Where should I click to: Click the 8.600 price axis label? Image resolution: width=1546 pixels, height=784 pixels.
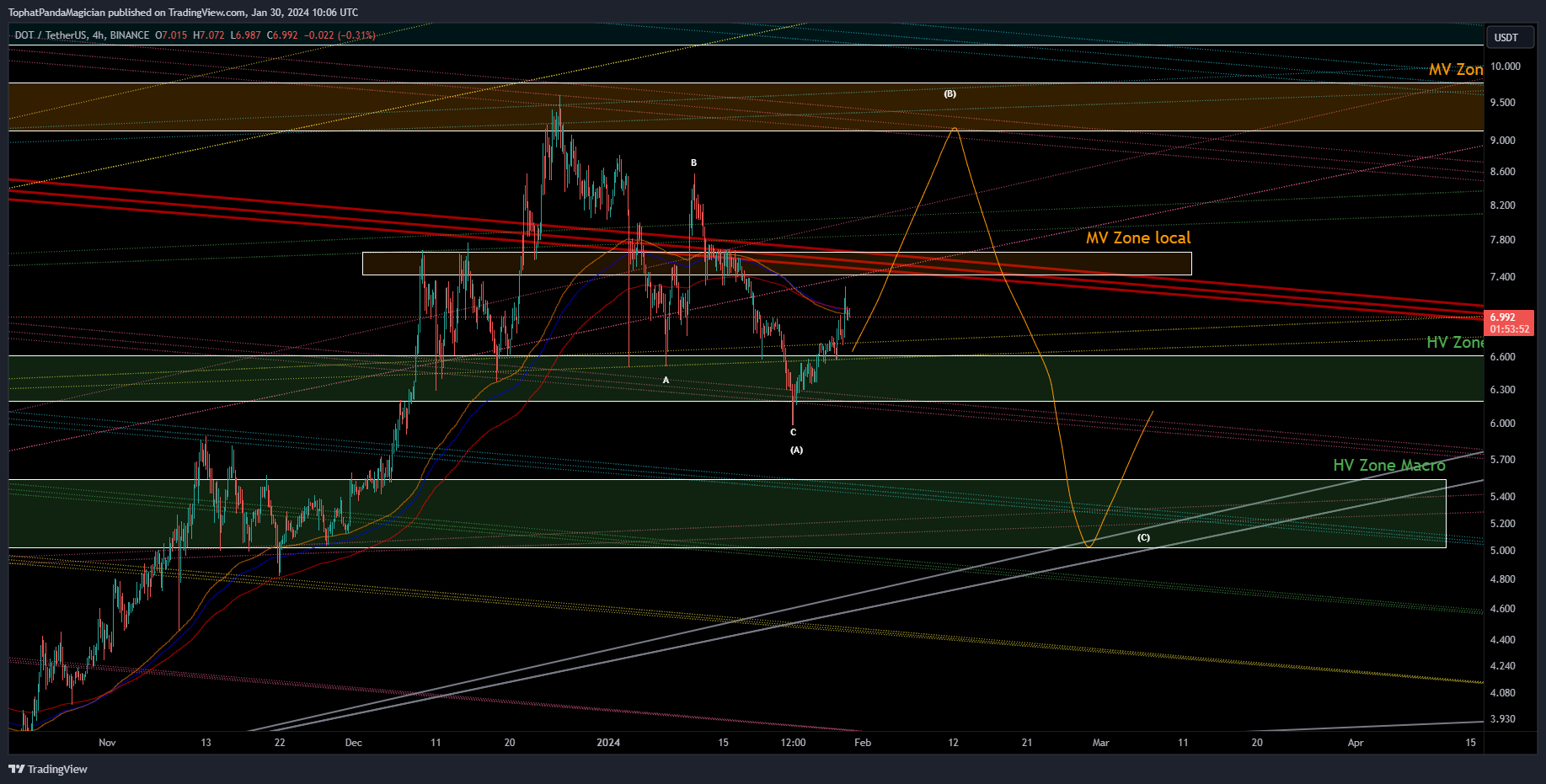1502,172
